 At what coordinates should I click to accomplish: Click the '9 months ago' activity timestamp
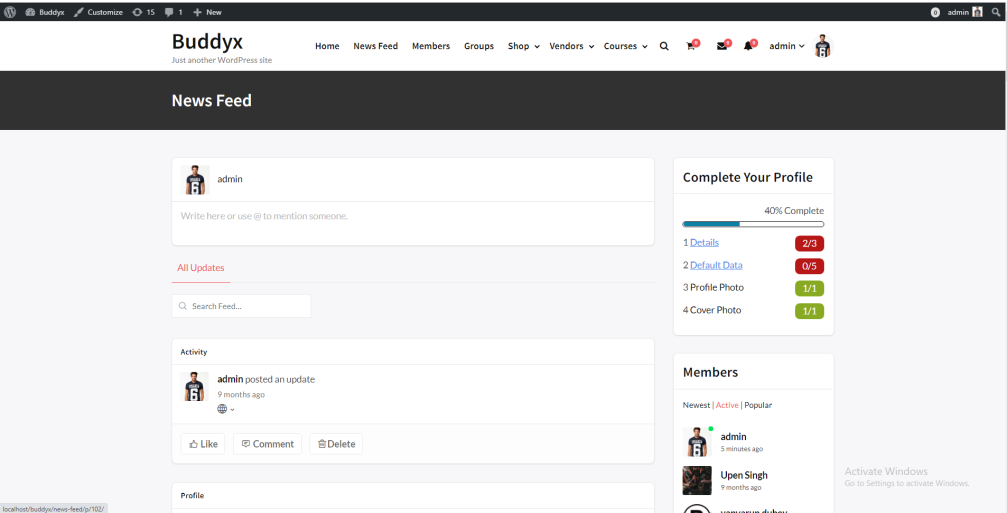[x=241, y=395]
